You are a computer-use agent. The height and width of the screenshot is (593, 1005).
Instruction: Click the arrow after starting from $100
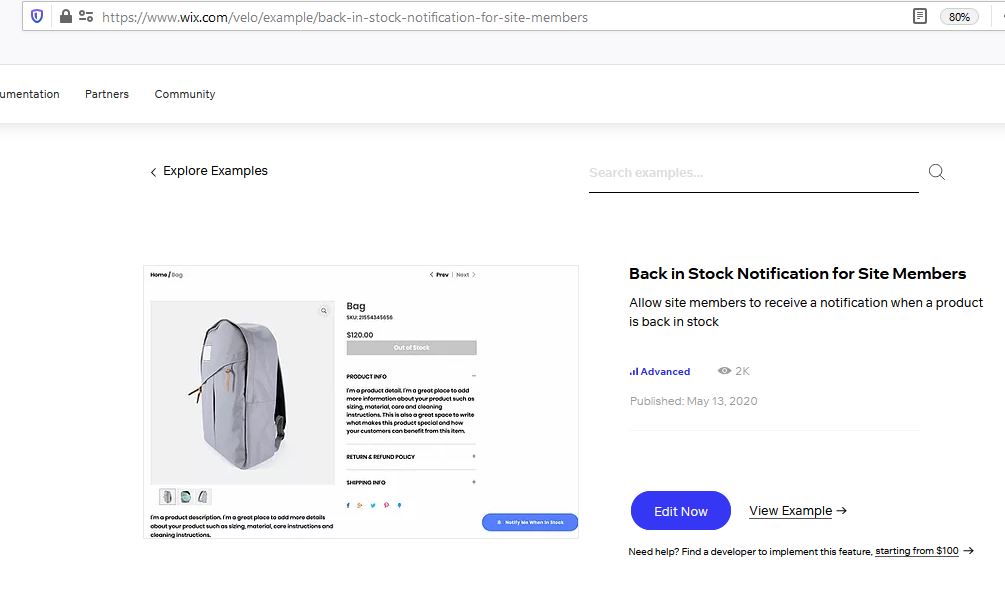(x=968, y=550)
